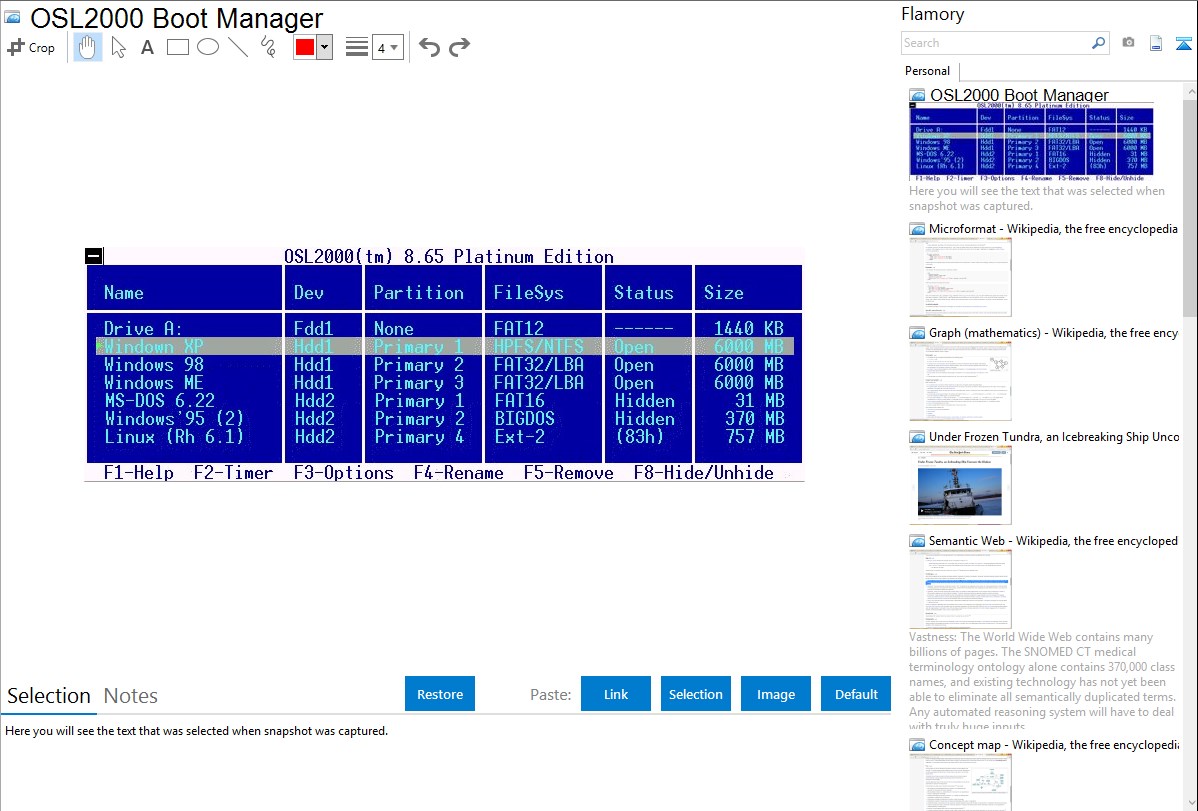This screenshot has height=811, width=1198.
Task: Select the ellipse shape tool
Action: coord(208,47)
